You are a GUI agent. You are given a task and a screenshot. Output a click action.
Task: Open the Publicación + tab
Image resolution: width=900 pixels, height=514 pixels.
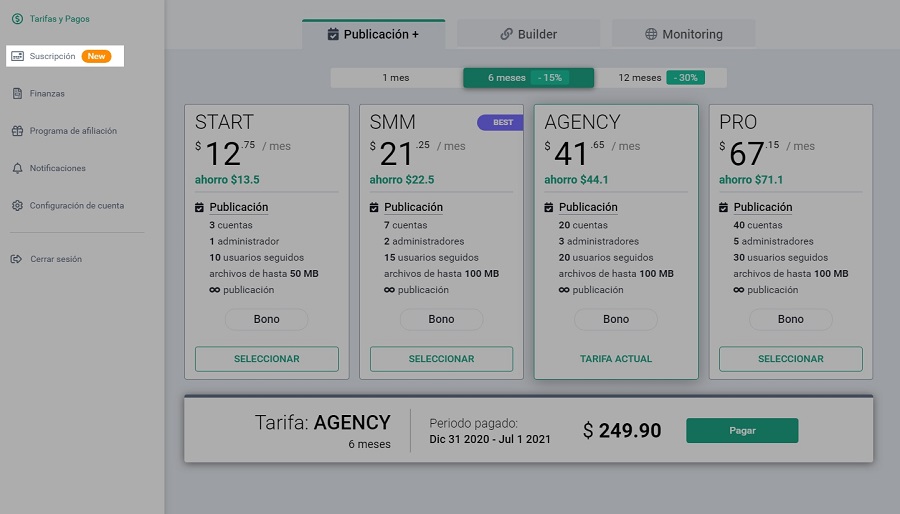pyautogui.click(x=374, y=34)
